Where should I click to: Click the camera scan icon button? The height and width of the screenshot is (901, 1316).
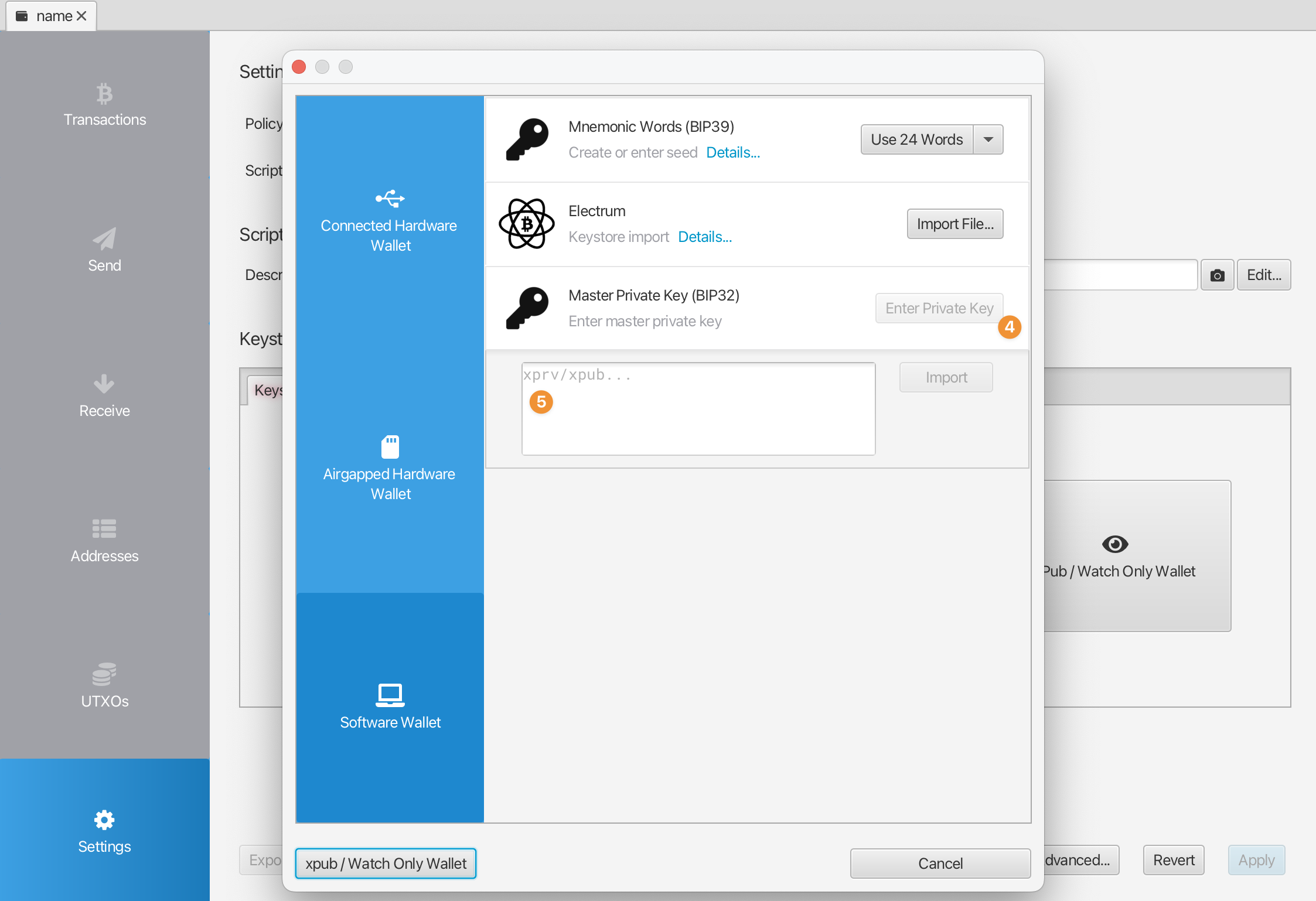pyautogui.click(x=1217, y=275)
